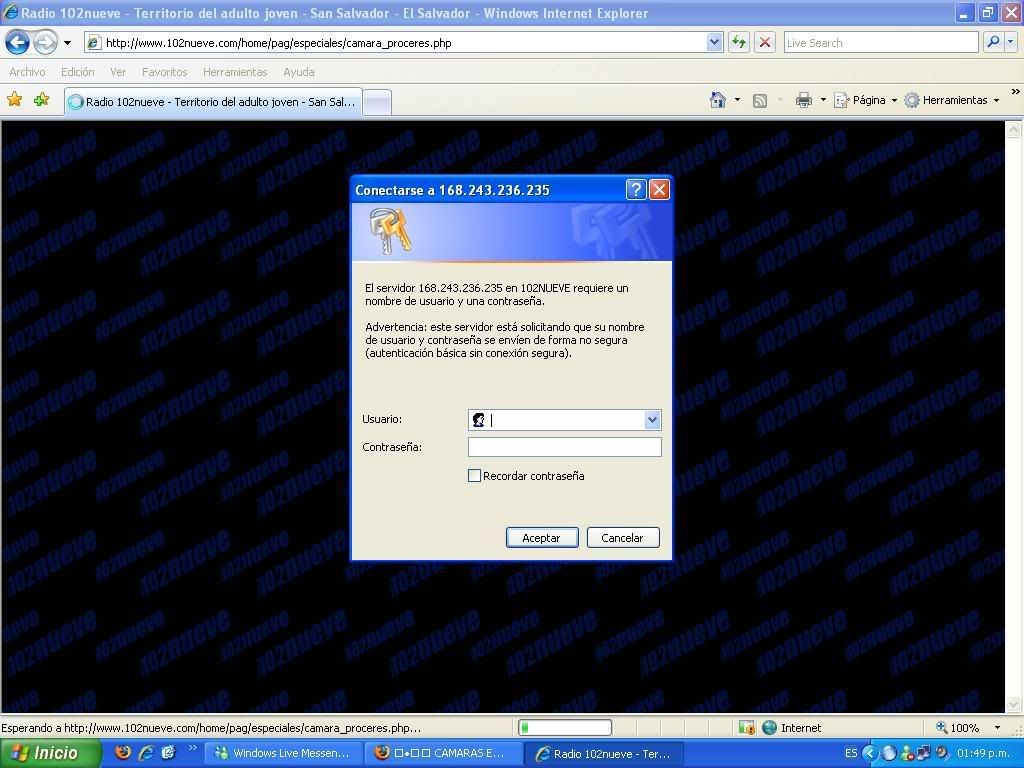Click the third quick launch icon
Image resolution: width=1024 pixels, height=768 pixels.
[x=168, y=753]
